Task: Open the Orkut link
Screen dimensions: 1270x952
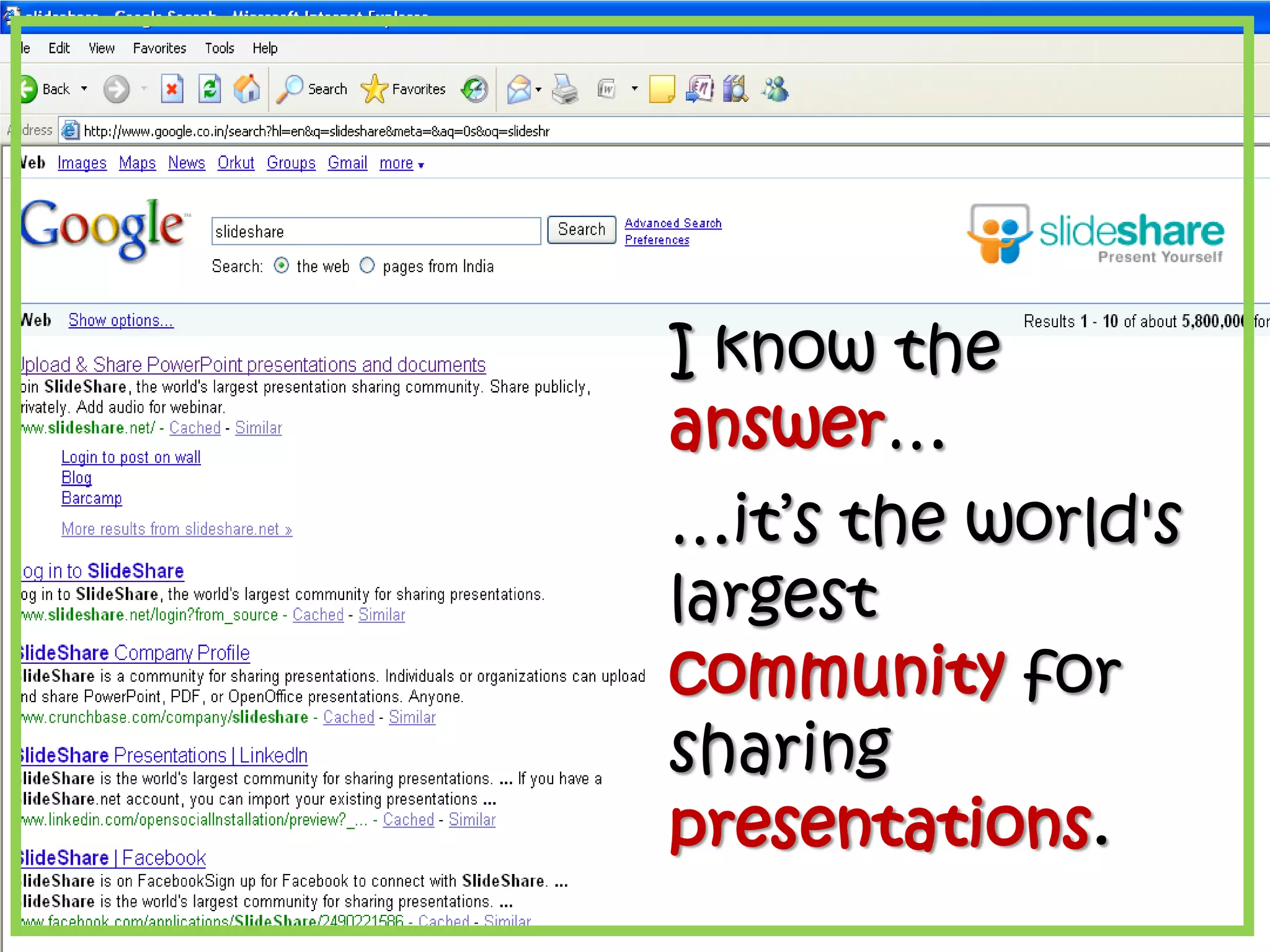Action: 236,163
